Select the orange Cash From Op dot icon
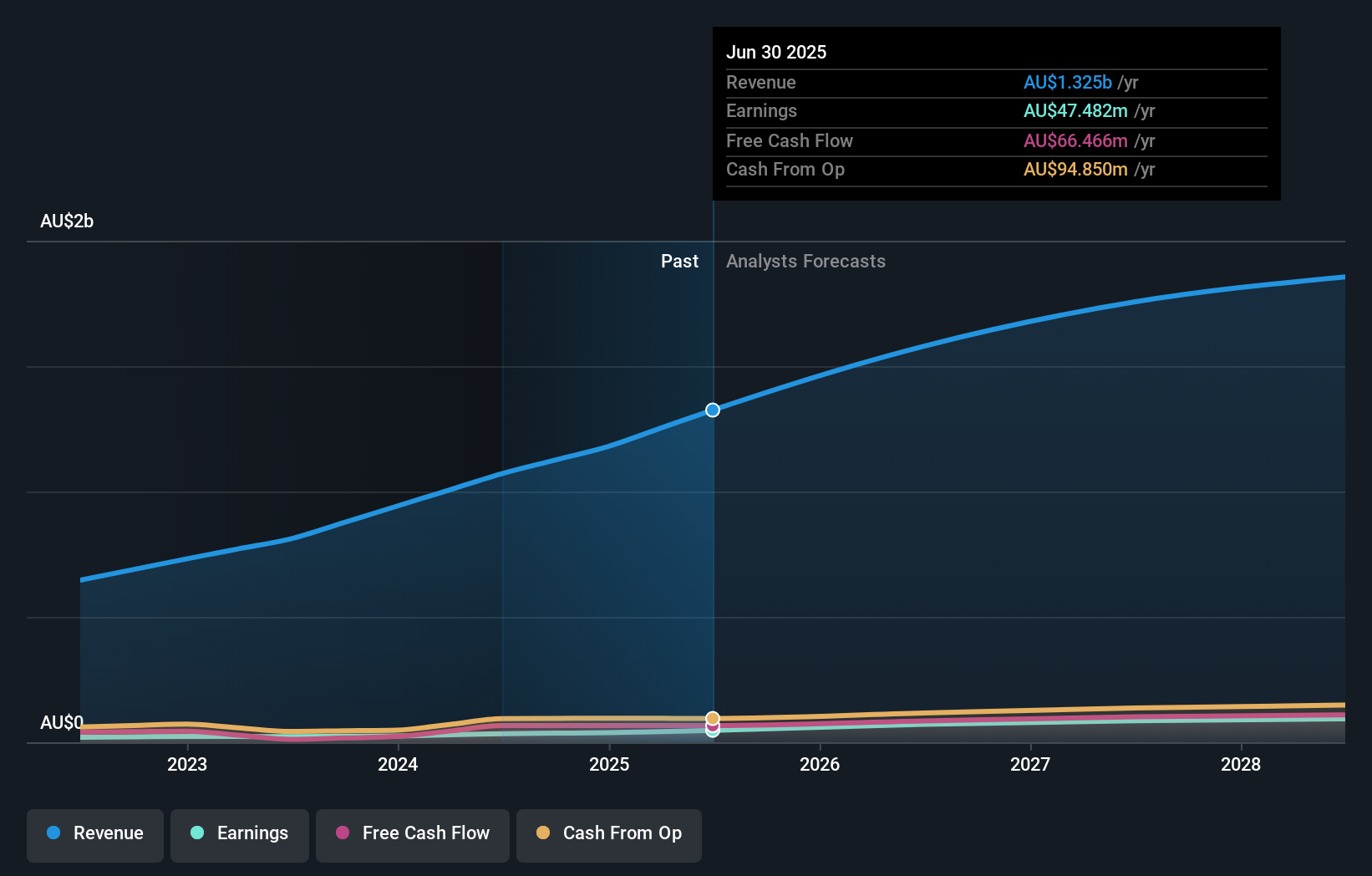Image resolution: width=1372 pixels, height=876 pixels. pyautogui.click(x=544, y=833)
